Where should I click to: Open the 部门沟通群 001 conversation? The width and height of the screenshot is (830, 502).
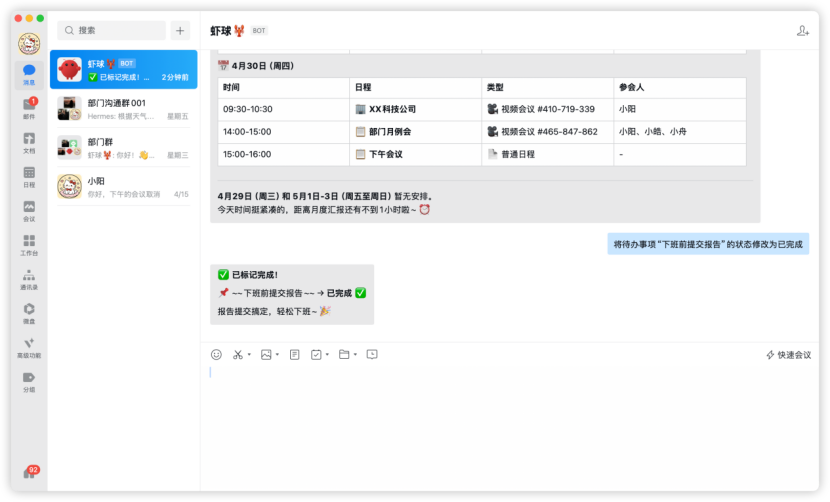click(123, 109)
